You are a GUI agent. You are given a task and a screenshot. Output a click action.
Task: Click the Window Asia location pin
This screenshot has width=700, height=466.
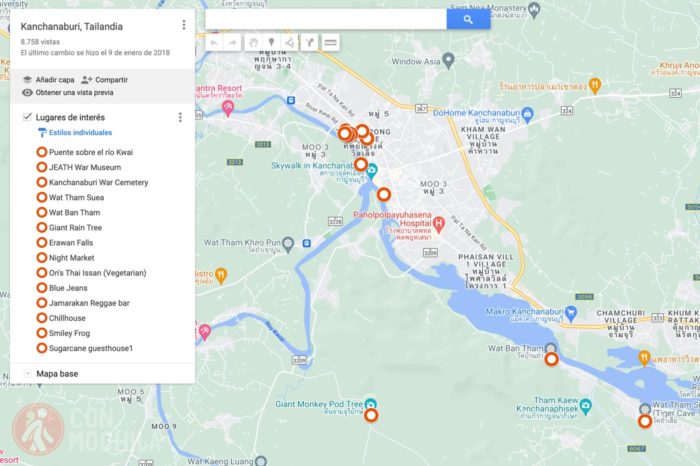(x=448, y=61)
